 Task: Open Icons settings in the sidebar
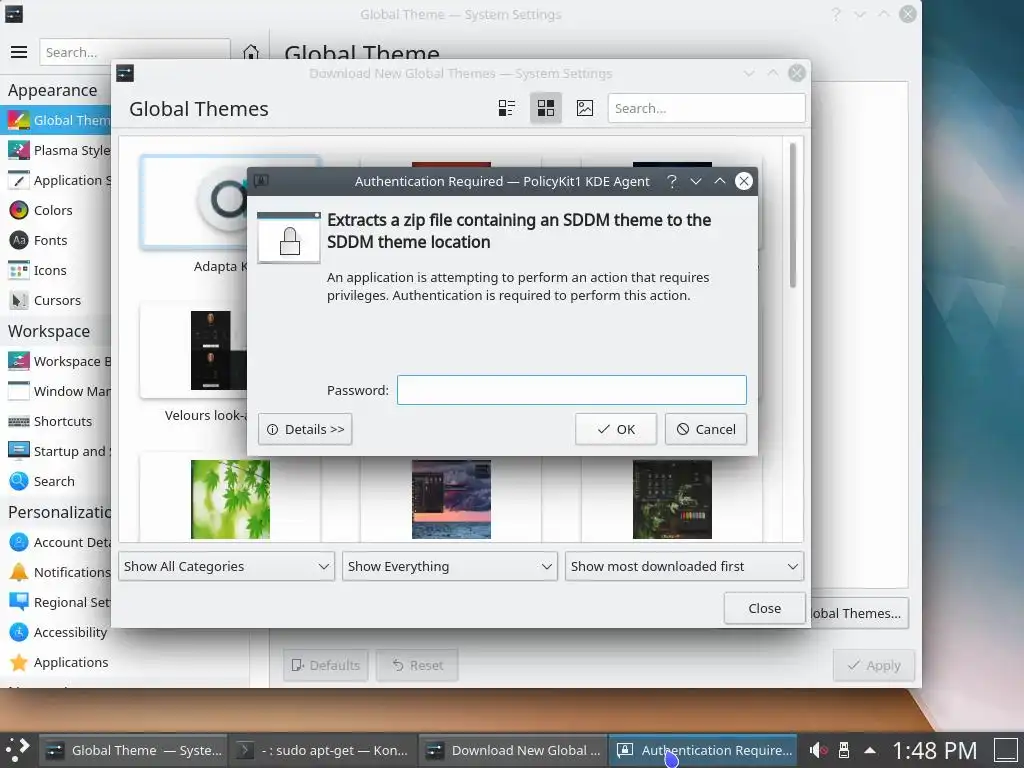56,270
